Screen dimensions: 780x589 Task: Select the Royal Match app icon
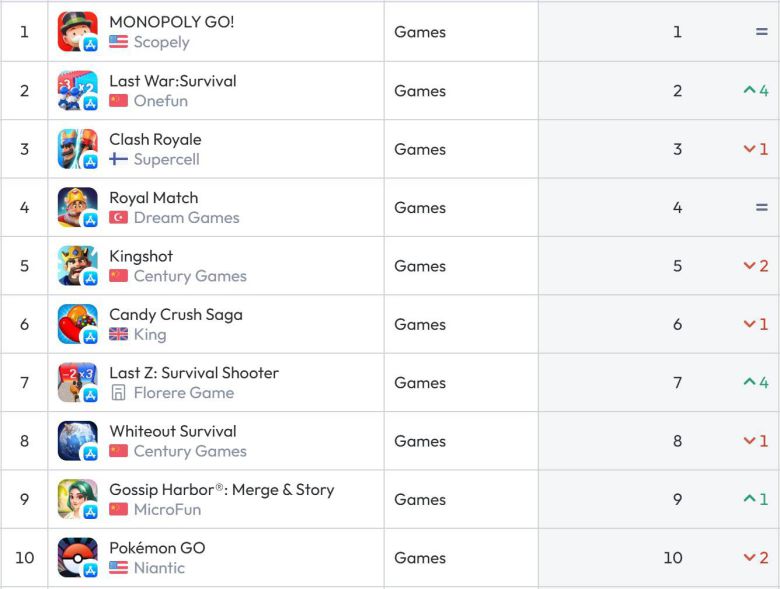click(77, 208)
